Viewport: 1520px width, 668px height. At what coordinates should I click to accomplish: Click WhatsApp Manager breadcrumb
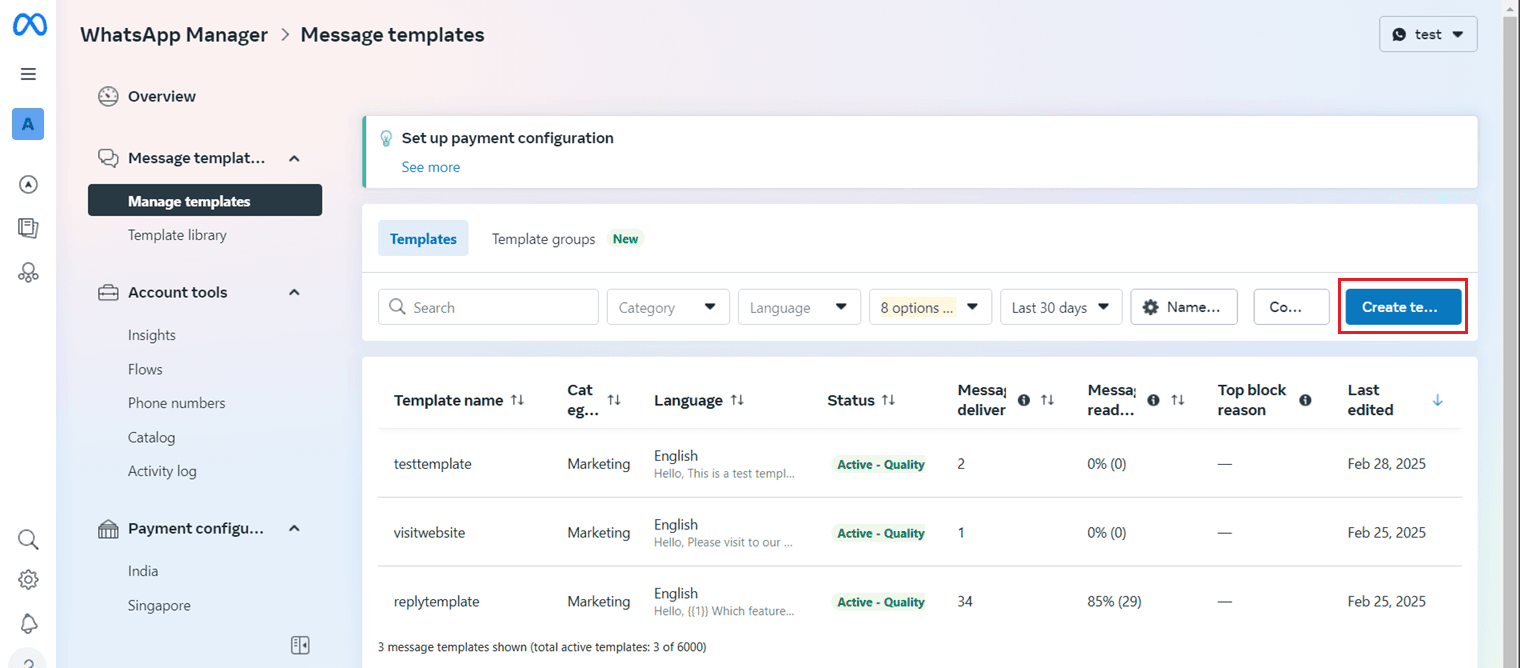[x=174, y=34]
